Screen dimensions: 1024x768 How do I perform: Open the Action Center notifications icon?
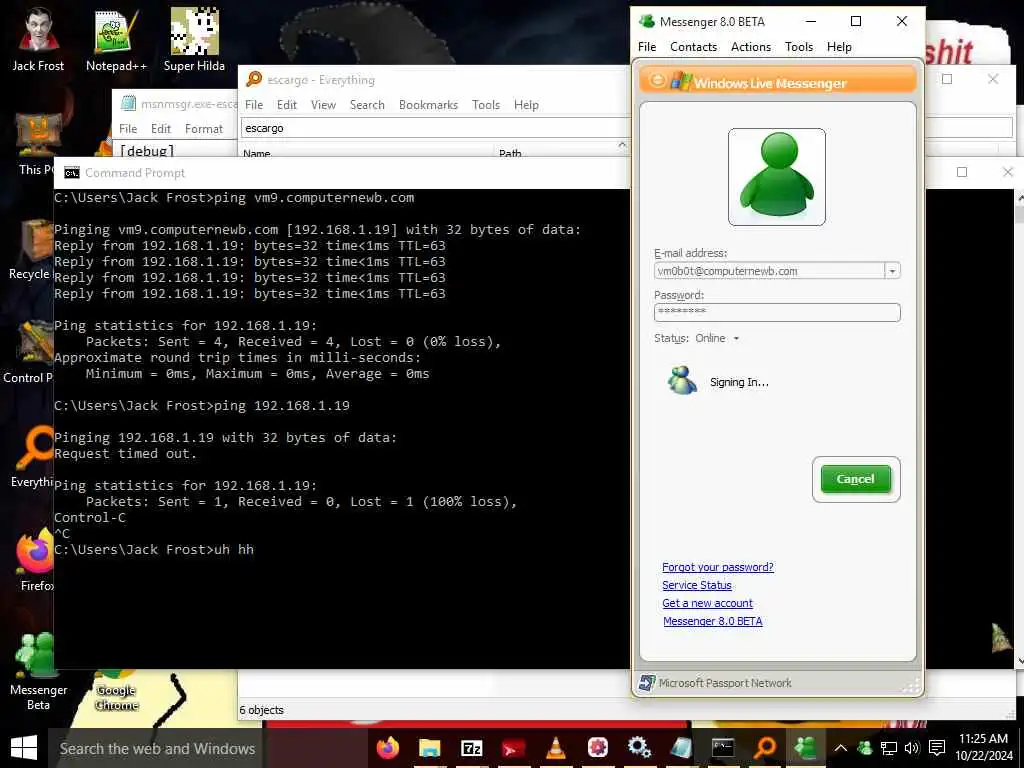pyautogui.click(x=937, y=748)
